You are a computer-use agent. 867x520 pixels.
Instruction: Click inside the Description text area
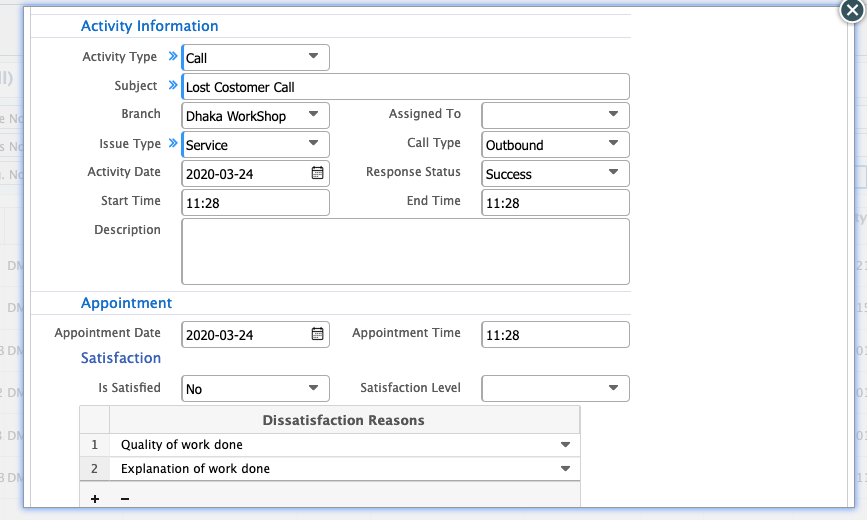click(x=405, y=252)
